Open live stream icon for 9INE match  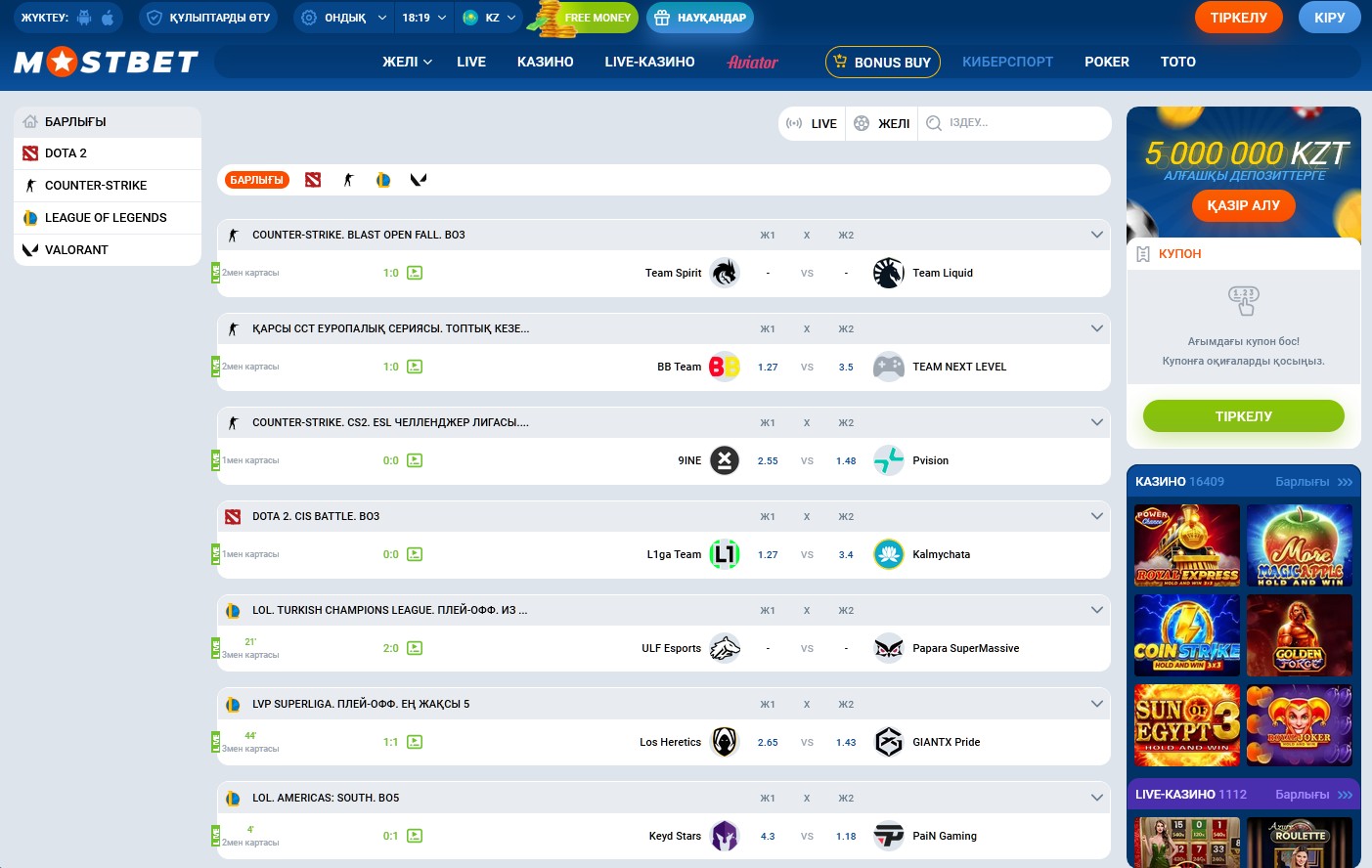pos(415,460)
